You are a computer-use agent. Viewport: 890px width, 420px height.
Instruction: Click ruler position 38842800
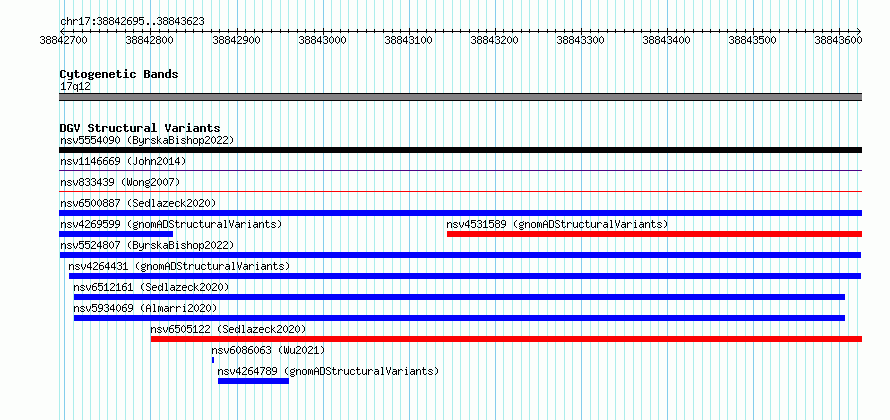click(x=150, y=40)
